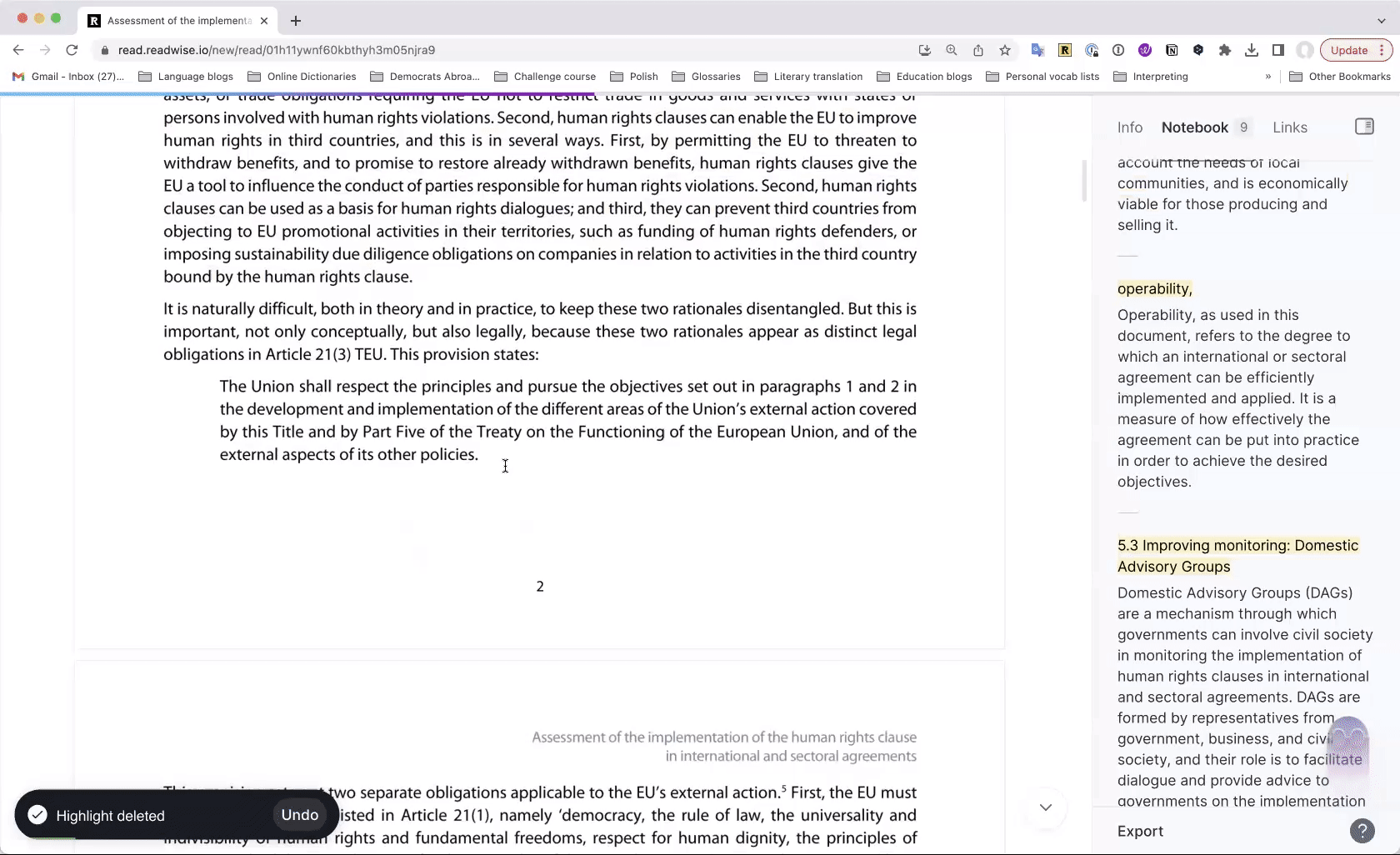1400x855 pixels.
Task: Open the Extensions puzzle menu
Action: coord(1225,50)
